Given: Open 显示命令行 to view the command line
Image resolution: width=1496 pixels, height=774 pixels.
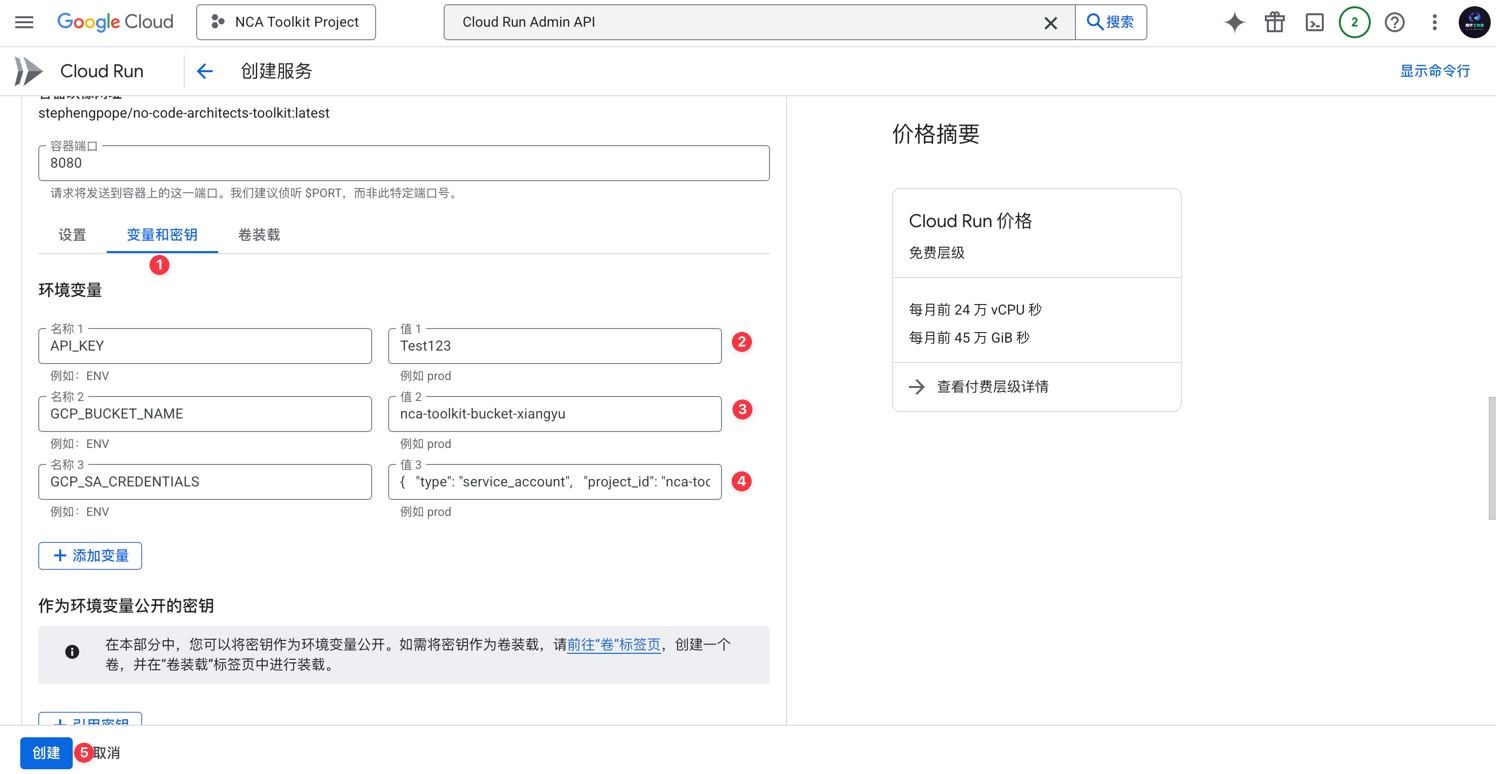Looking at the screenshot, I should click(x=1435, y=71).
